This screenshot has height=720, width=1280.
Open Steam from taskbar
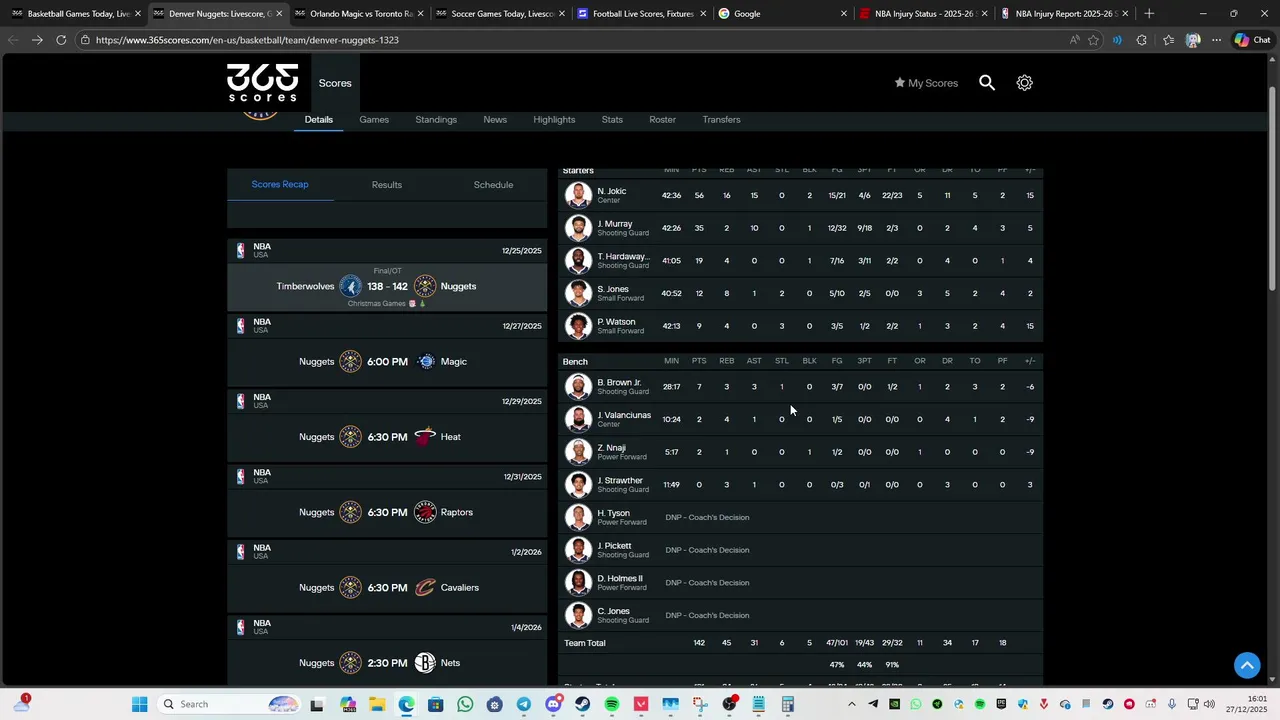(x=582, y=704)
